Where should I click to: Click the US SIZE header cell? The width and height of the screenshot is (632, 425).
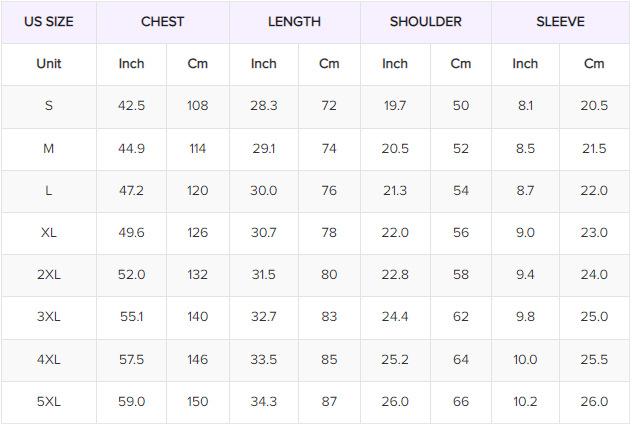point(48,21)
